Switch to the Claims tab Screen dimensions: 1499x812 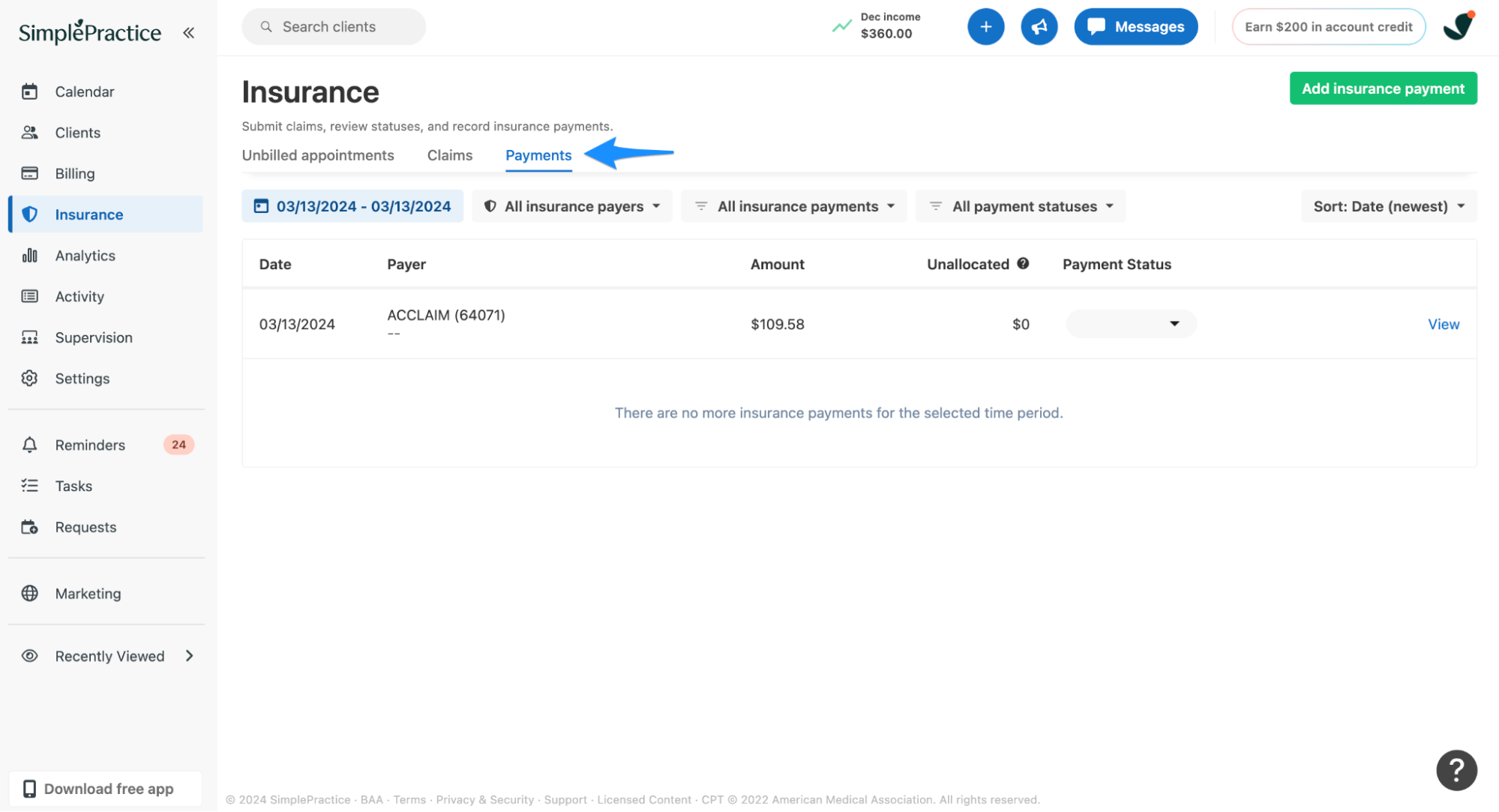(x=450, y=155)
